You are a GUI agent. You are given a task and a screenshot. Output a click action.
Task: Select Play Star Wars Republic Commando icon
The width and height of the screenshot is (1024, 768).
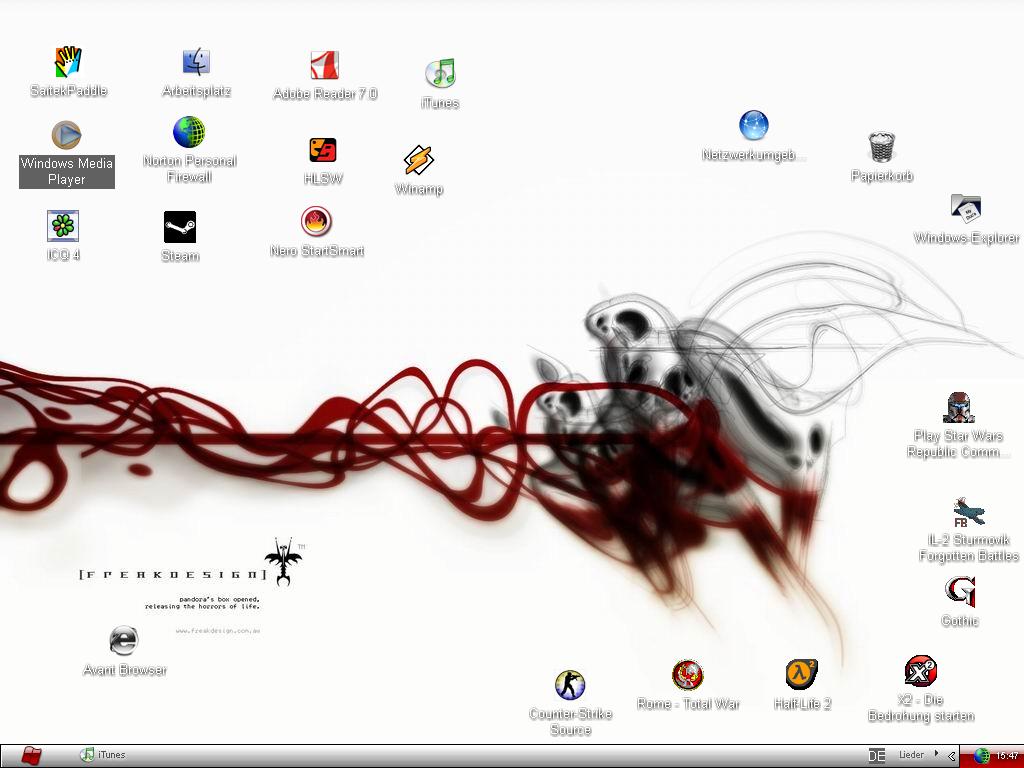pyautogui.click(x=959, y=408)
